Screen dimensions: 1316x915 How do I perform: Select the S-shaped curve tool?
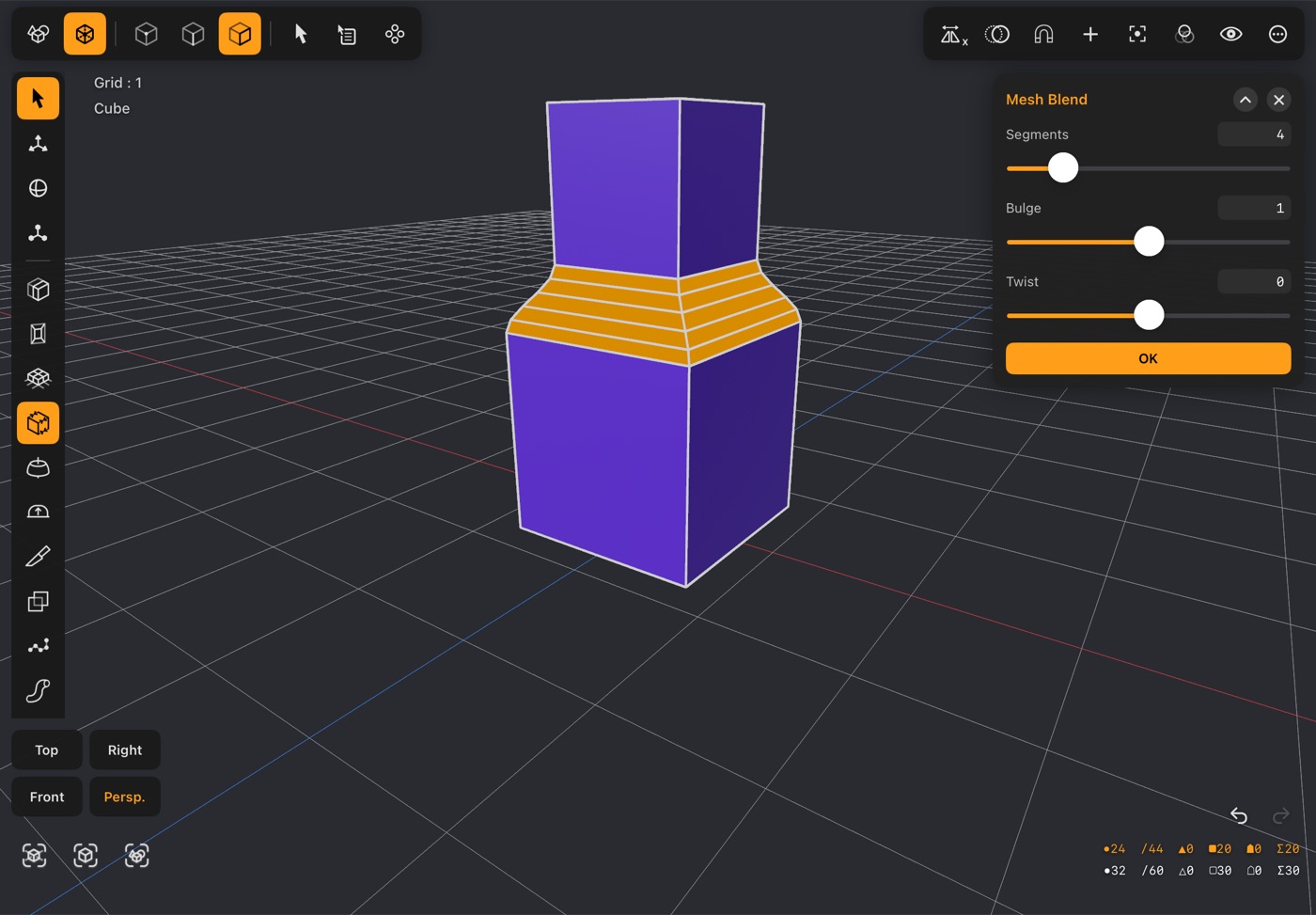coord(38,691)
